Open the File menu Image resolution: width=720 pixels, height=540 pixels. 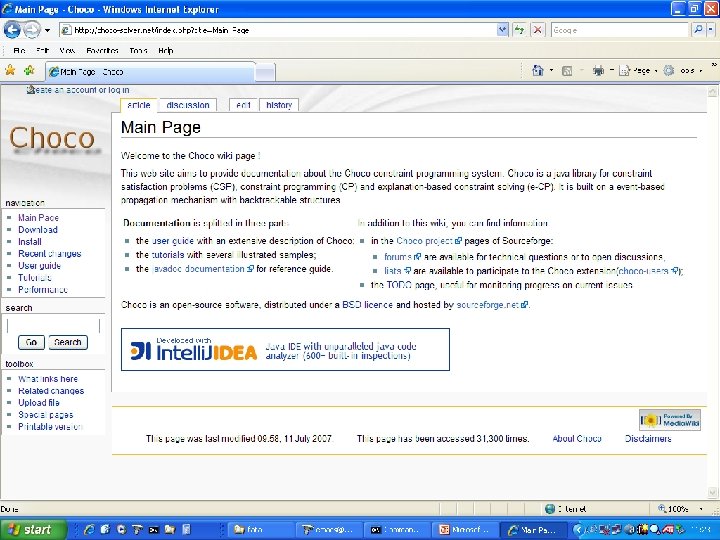pos(19,51)
